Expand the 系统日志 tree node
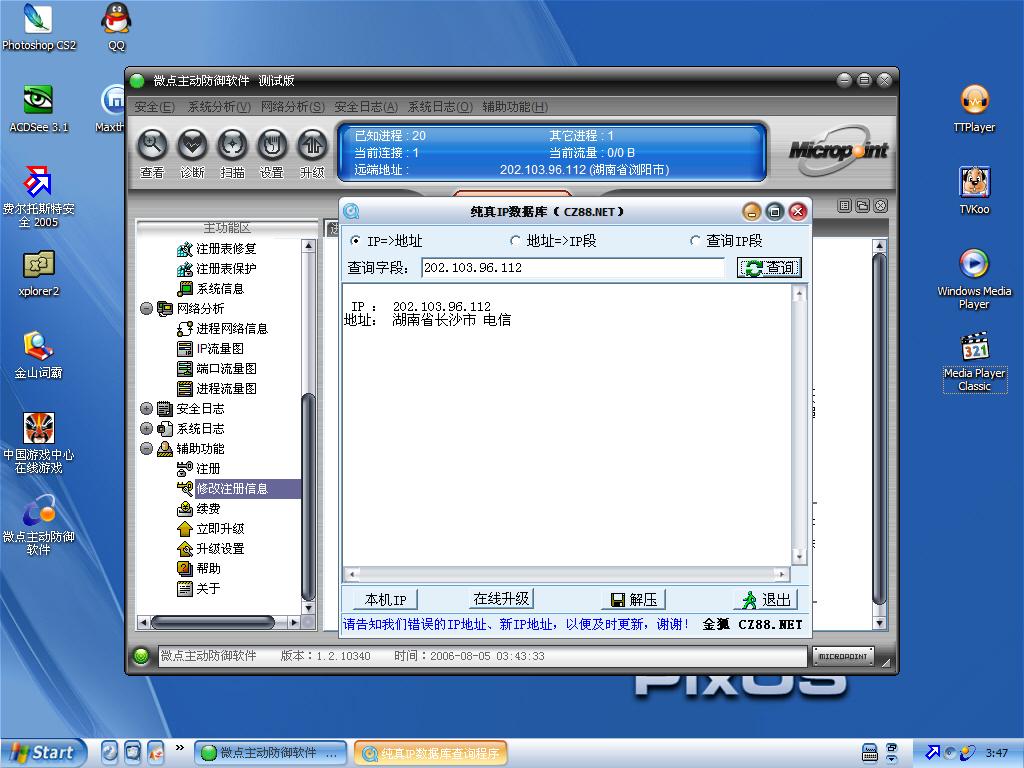1024x768 pixels. pos(146,428)
